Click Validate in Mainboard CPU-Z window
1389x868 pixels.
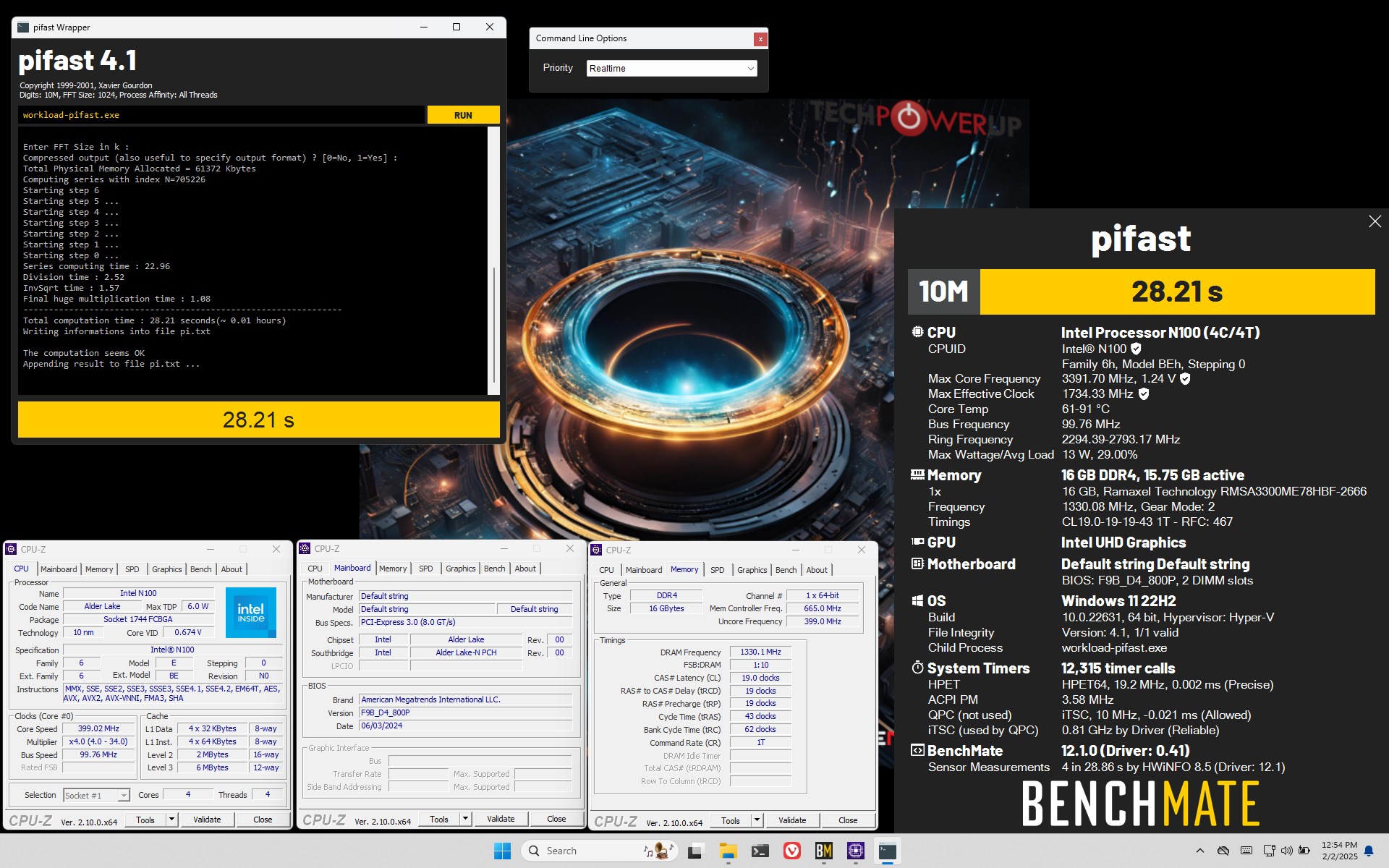[x=501, y=819]
